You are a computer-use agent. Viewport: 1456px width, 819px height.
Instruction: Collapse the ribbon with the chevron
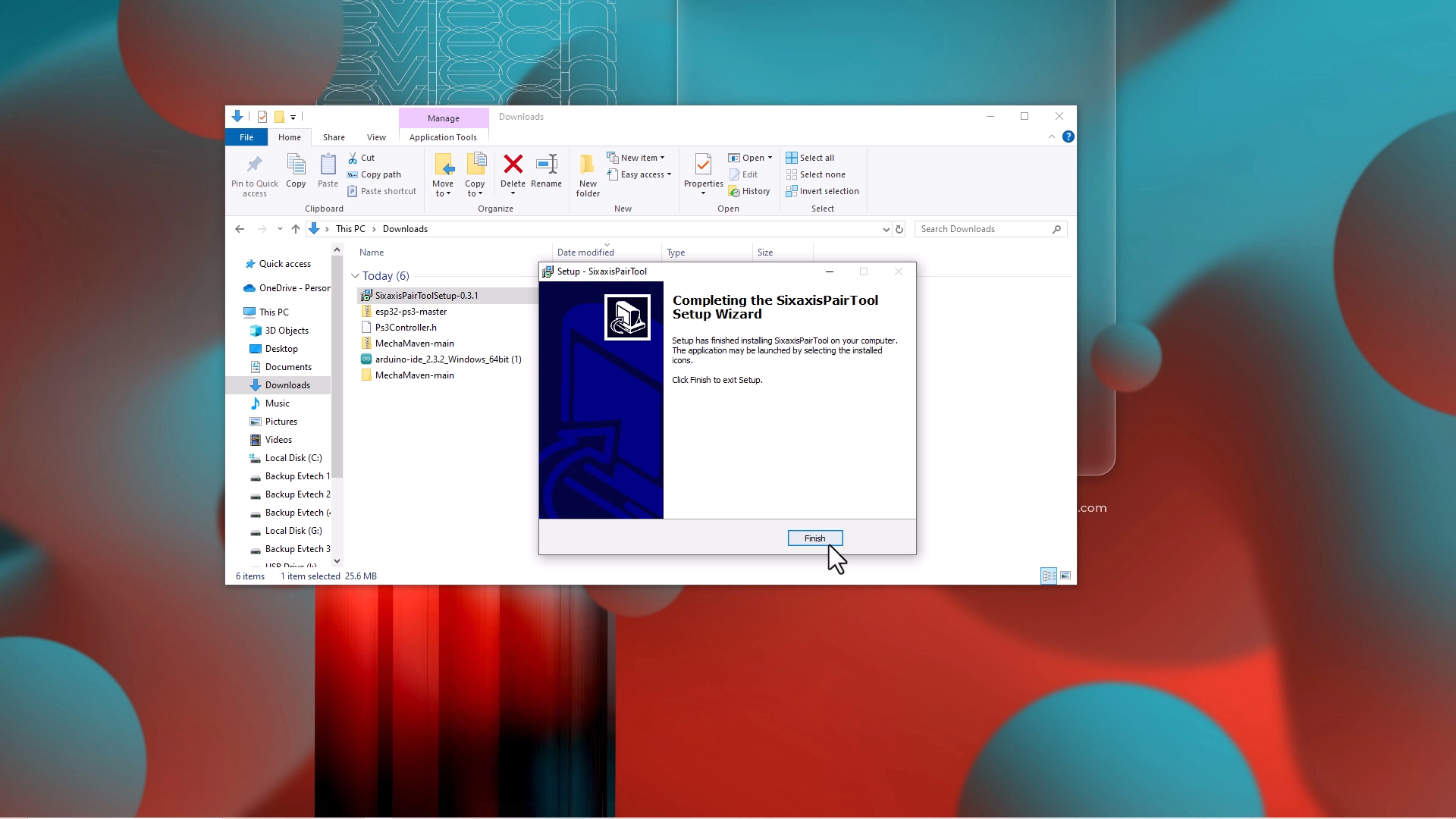1051,136
